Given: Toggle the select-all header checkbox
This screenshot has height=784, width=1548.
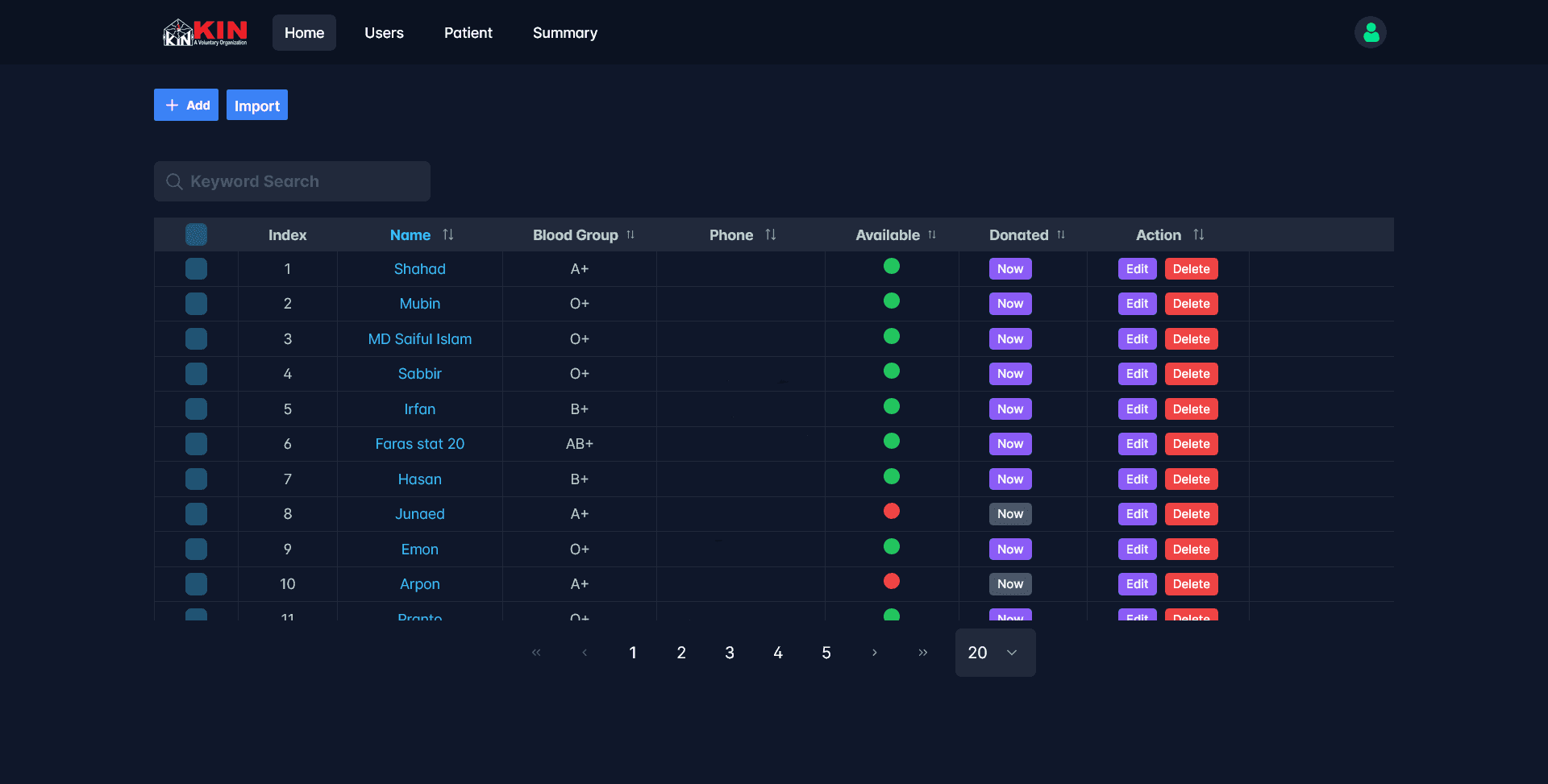Looking at the screenshot, I should [196, 234].
